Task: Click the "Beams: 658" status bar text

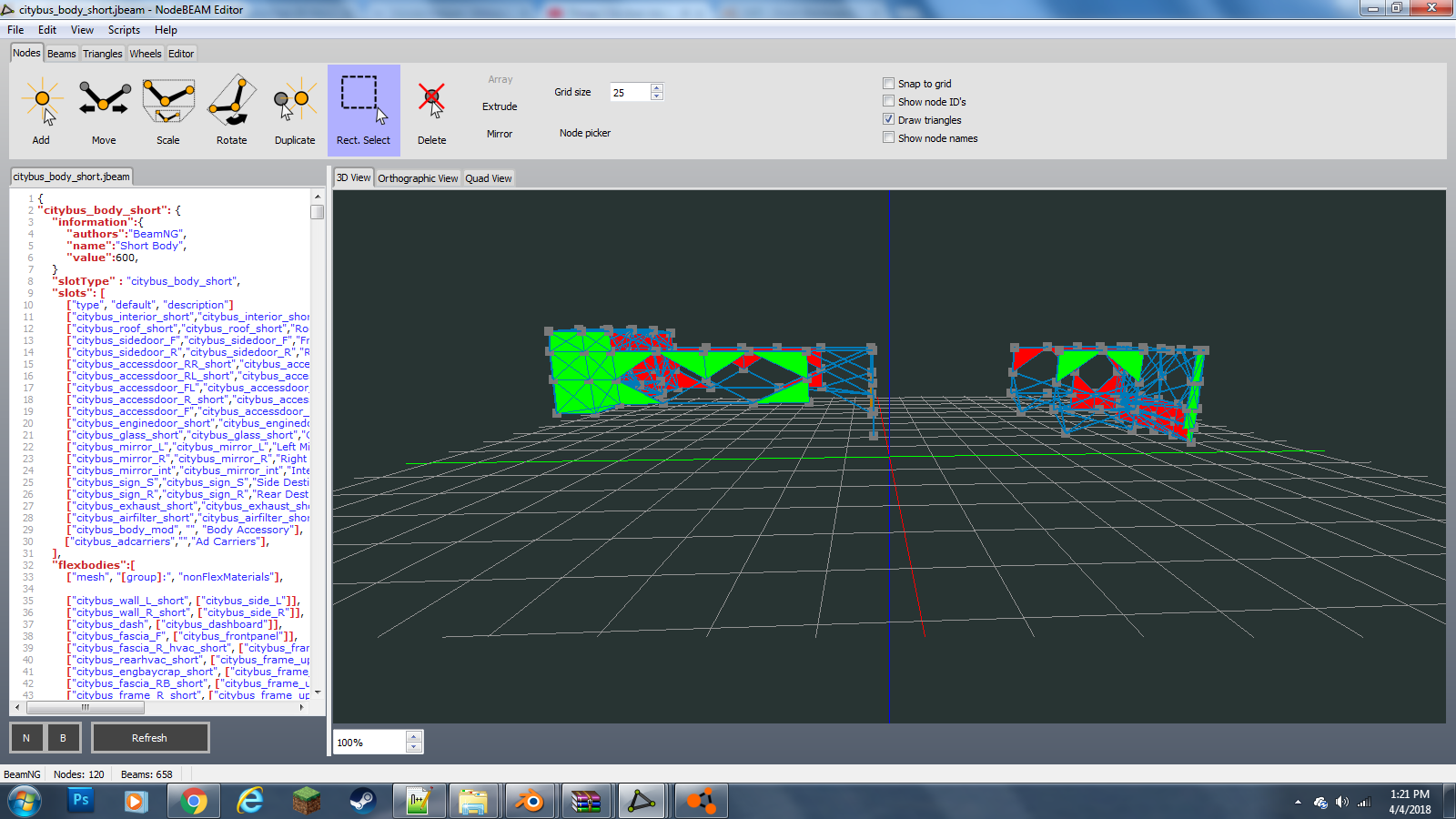Action: point(147,774)
